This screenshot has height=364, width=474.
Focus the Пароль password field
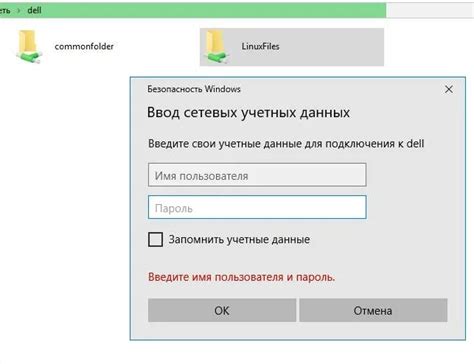257,207
